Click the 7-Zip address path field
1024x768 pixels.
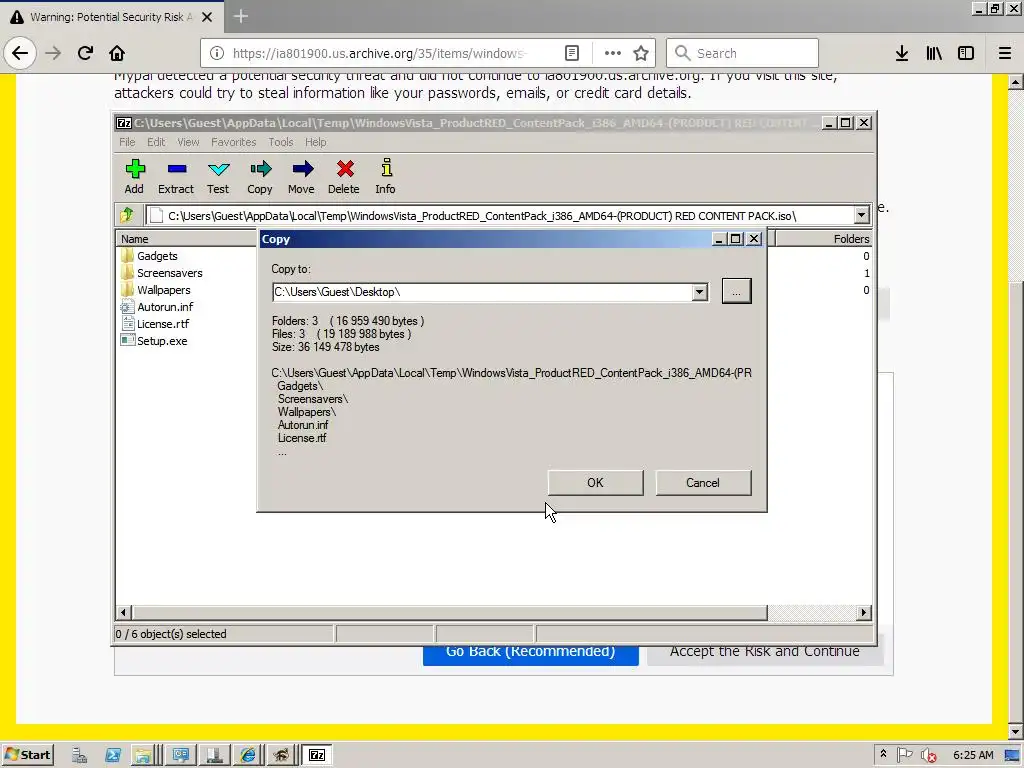tap(500, 216)
